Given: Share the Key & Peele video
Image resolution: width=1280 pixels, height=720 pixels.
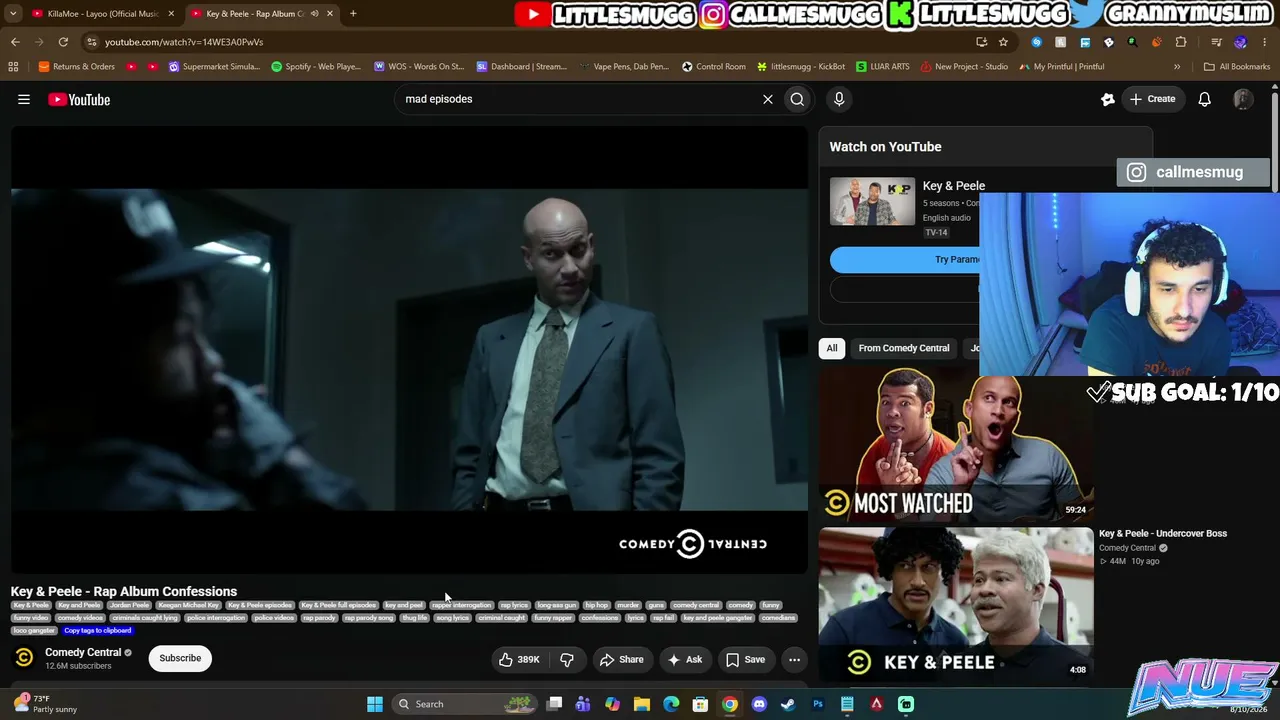Looking at the screenshot, I should click(x=621, y=659).
